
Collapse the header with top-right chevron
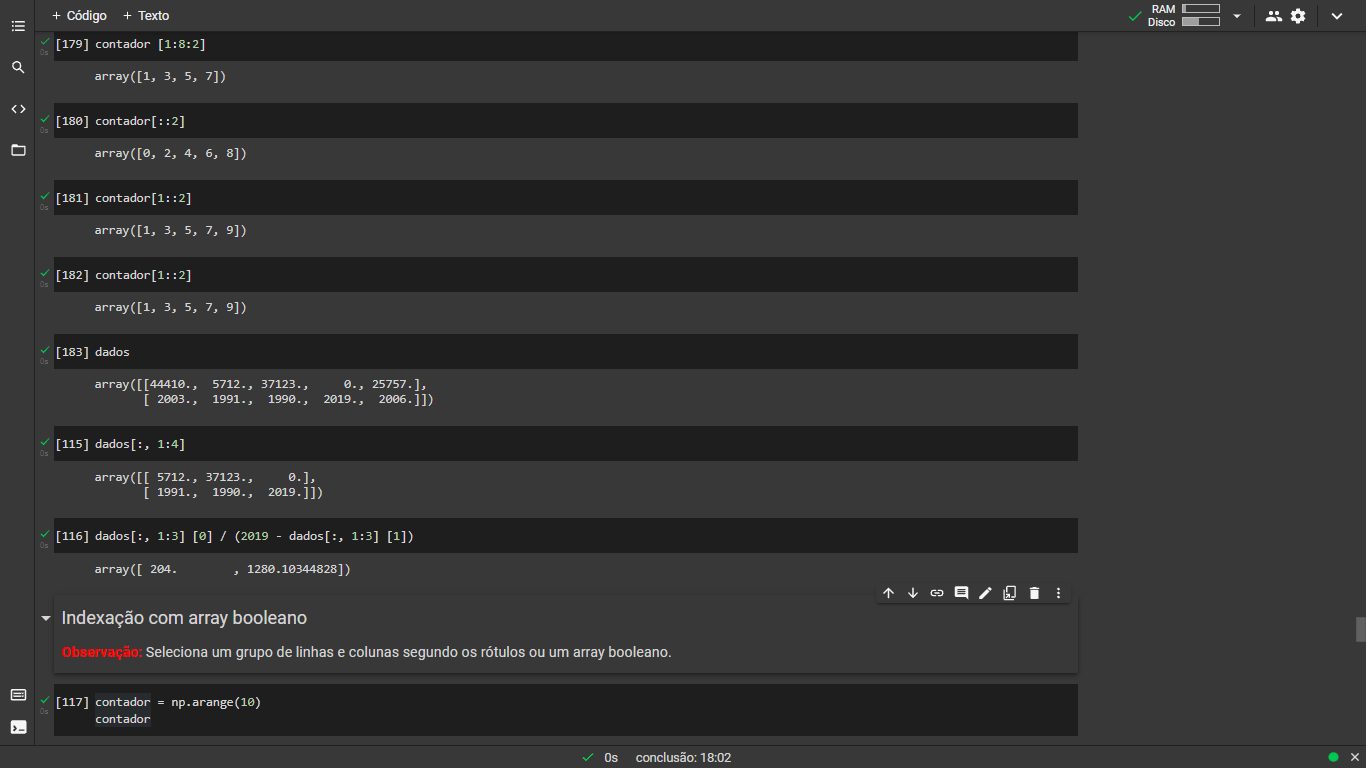1337,16
